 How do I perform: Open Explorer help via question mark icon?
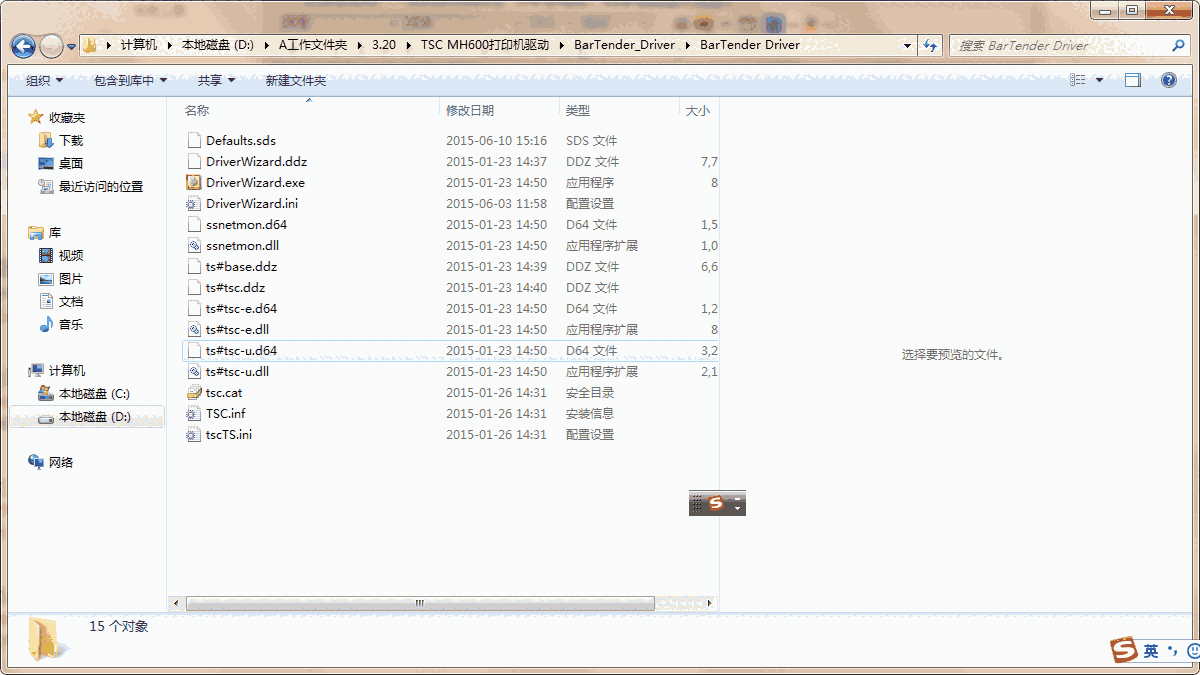tap(1168, 79)
